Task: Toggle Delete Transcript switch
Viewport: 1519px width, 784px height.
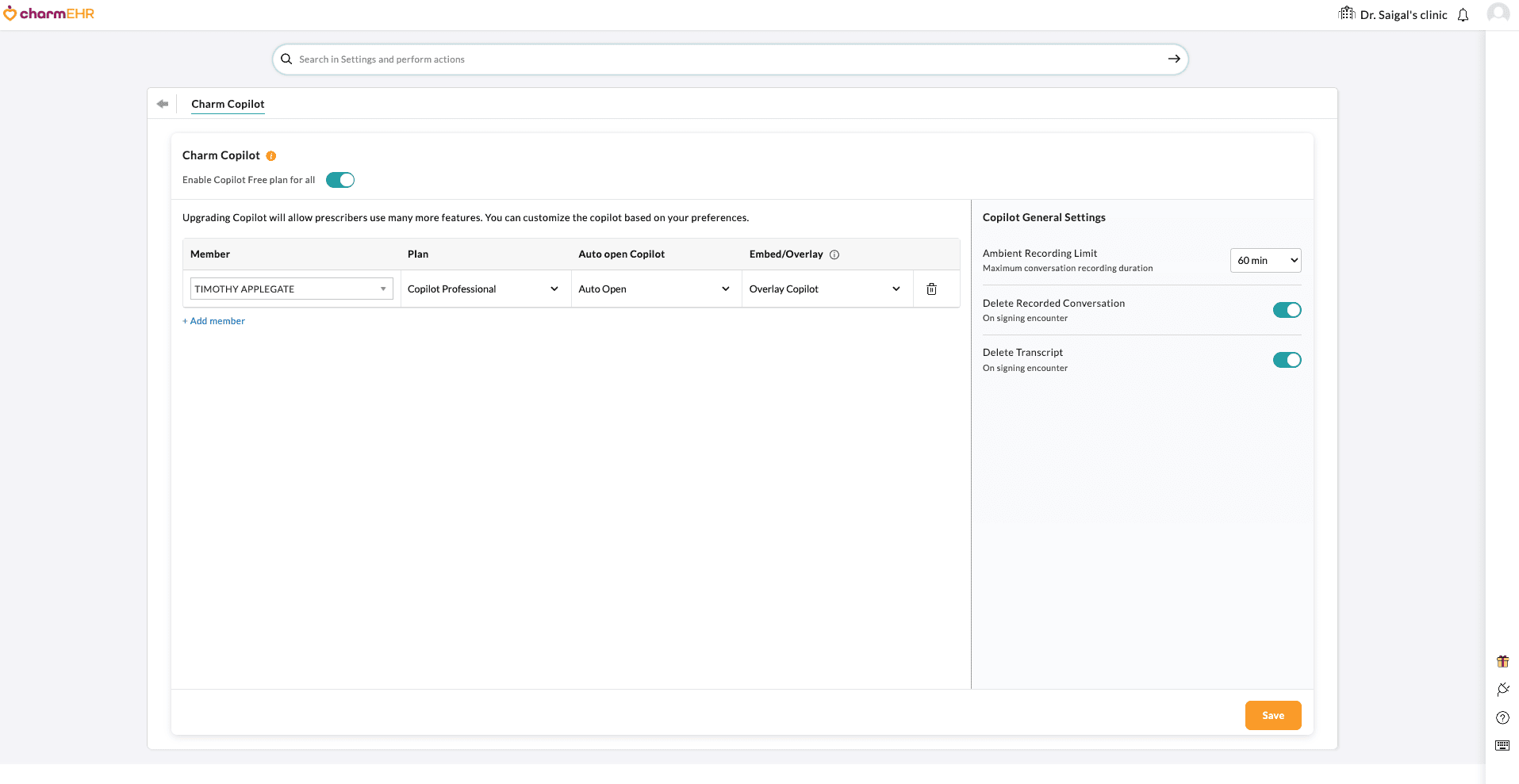Action: click(x=1287, y=360)
